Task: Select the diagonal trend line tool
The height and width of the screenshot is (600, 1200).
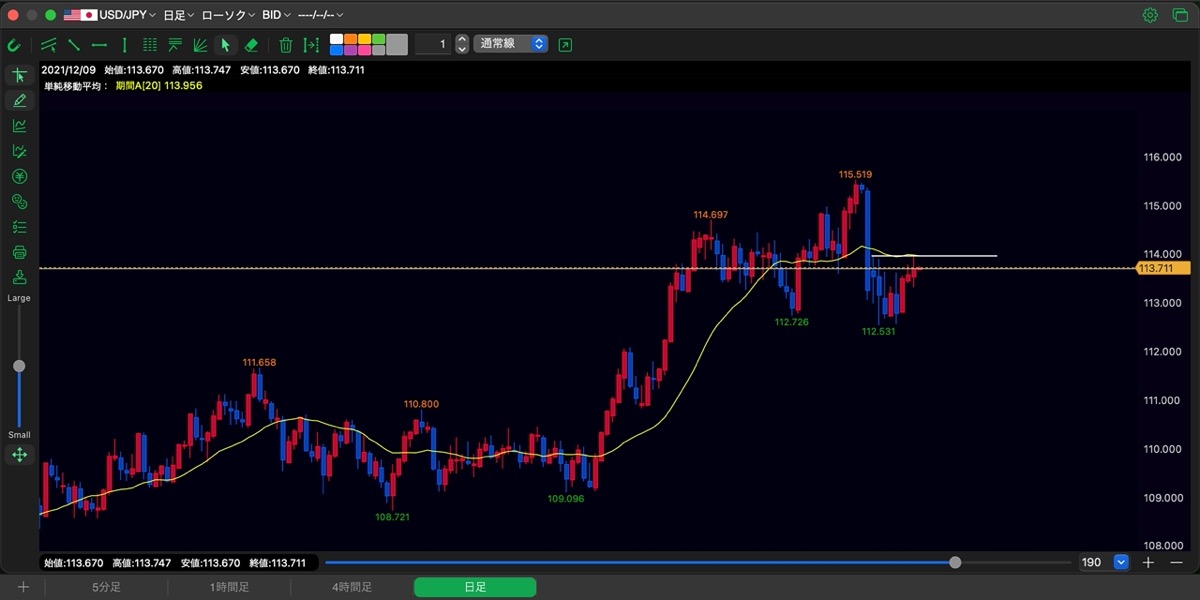Action: (x=74, y=45)
